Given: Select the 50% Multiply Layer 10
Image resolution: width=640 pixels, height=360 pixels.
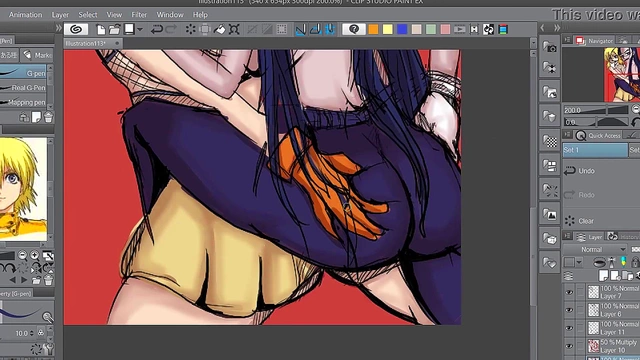Looking at the screenshot, I should tap(613, 346).
